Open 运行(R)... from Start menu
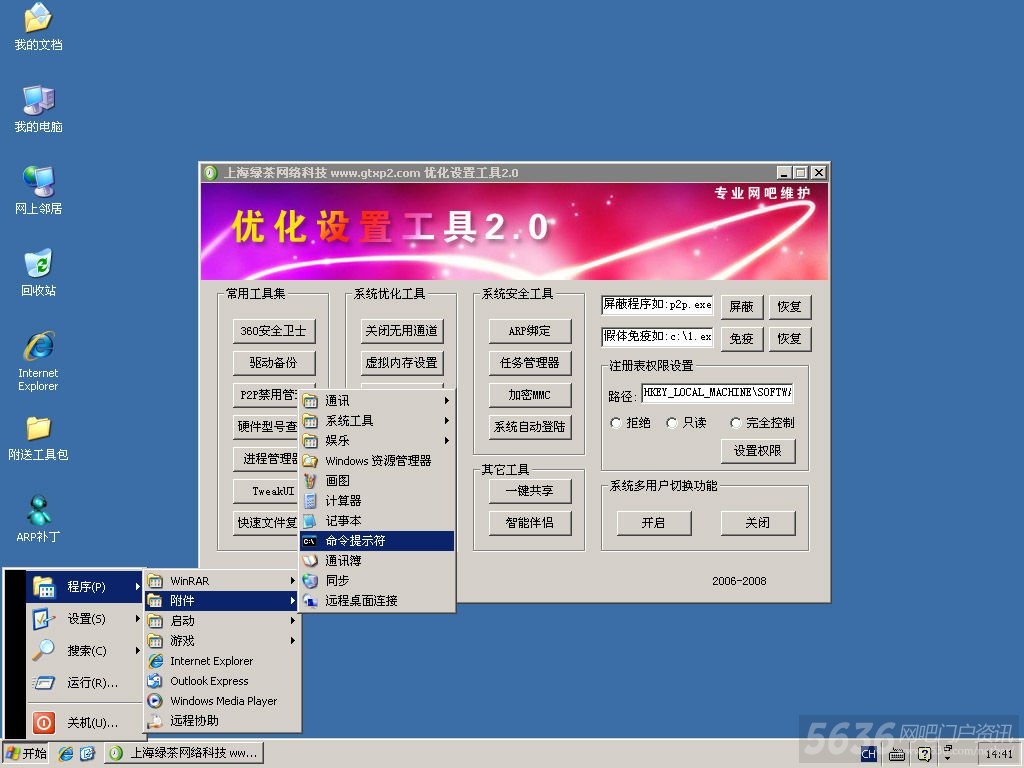This screenshot has width=1024, height=768. coord(84,683)
